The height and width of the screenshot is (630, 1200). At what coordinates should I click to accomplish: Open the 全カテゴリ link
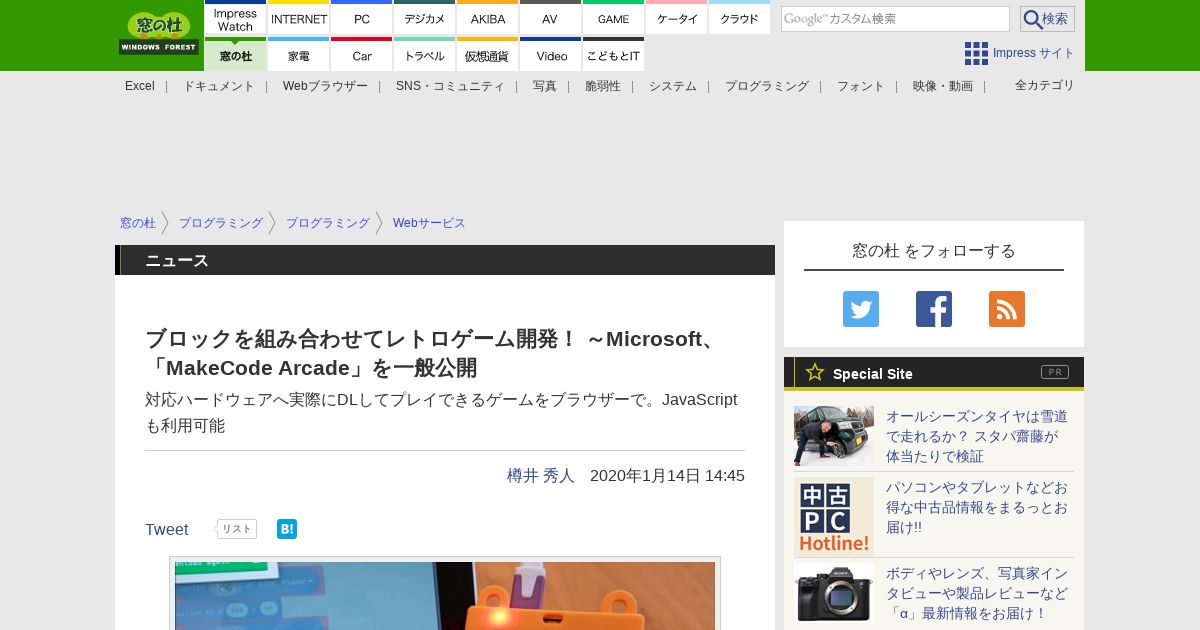(1045, 85)
